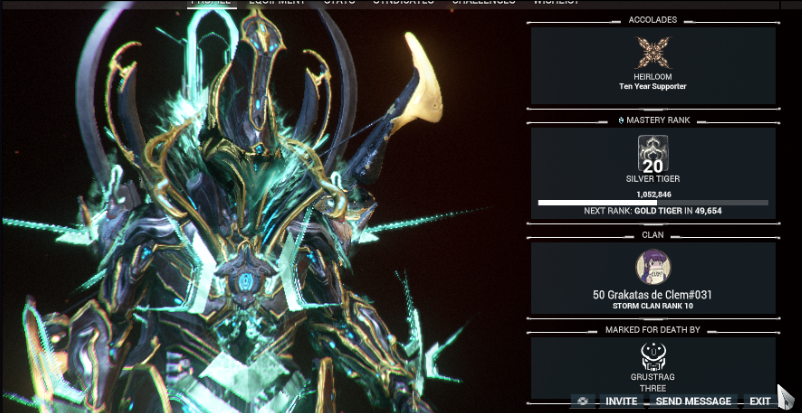Click the Storm Clan Rank 10 text
This screenshot has width=802, height=413.
653,306
